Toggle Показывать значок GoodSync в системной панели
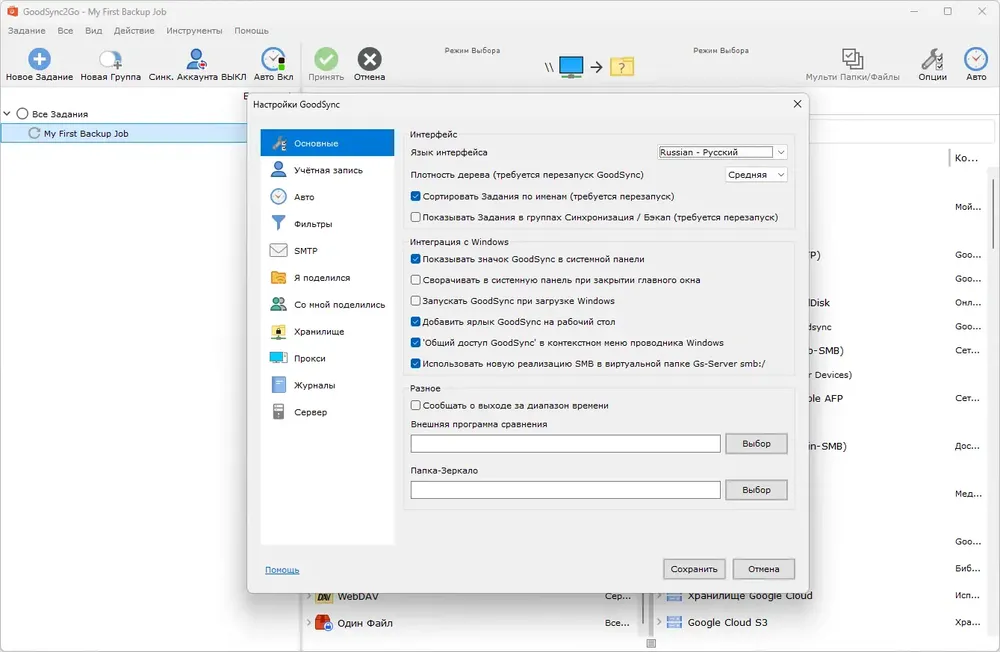 (415, 259)
